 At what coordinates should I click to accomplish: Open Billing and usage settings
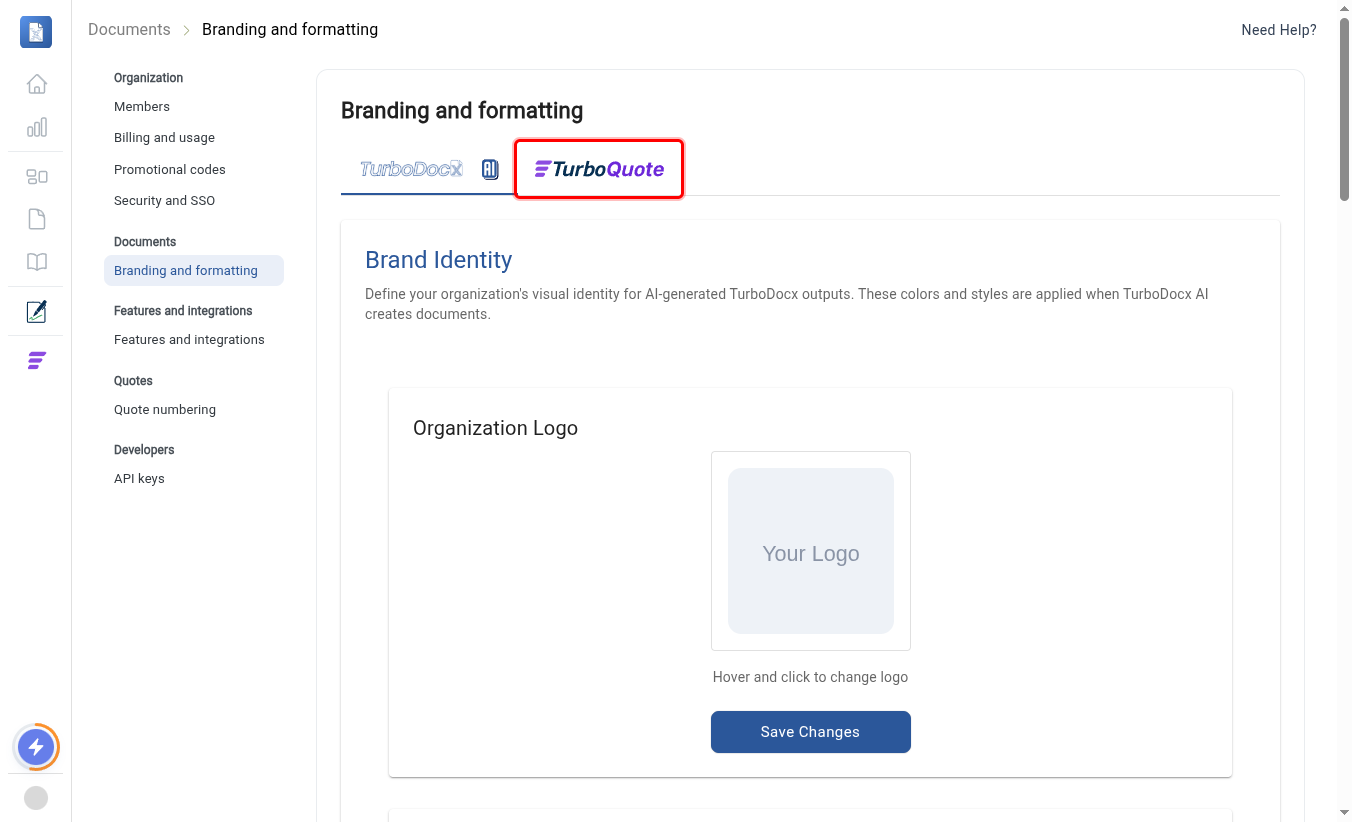tap(164, 138)
